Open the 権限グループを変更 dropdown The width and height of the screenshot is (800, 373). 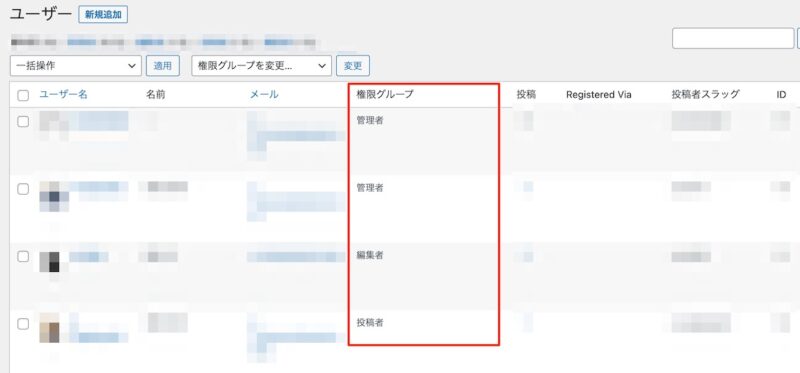click(261, 66)
